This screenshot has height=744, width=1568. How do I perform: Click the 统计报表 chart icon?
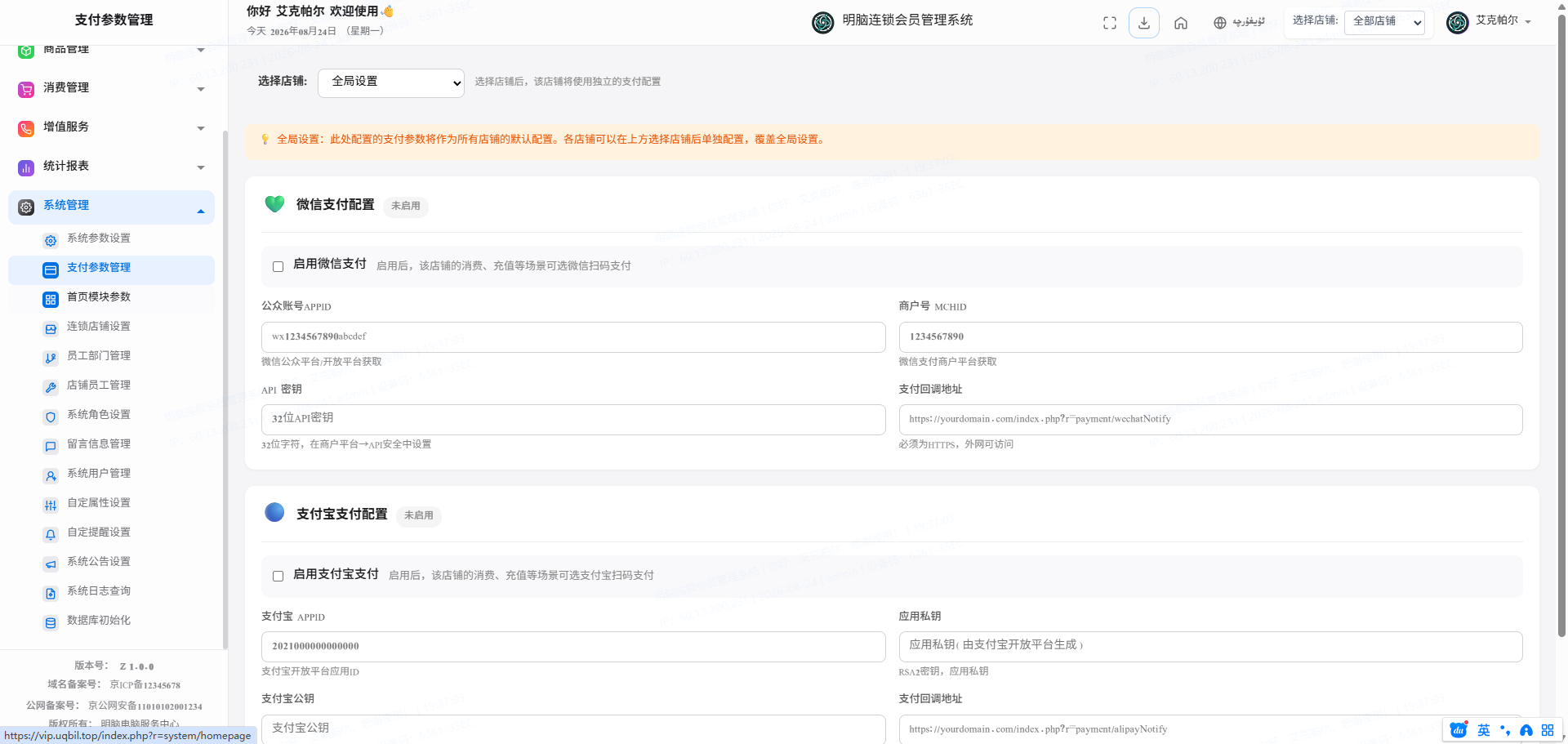click(26, 167)
